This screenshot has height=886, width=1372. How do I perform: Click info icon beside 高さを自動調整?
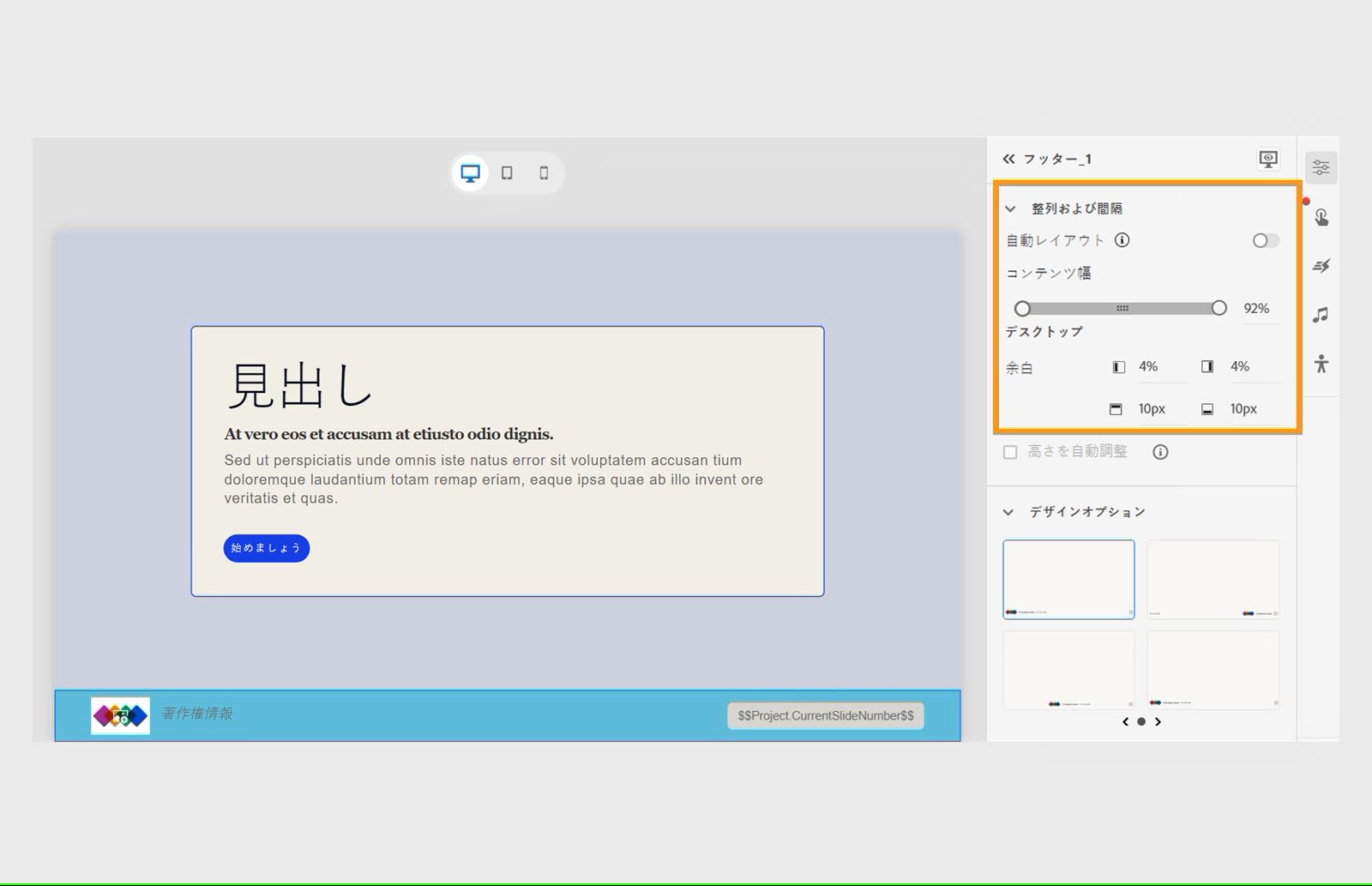1160,452
